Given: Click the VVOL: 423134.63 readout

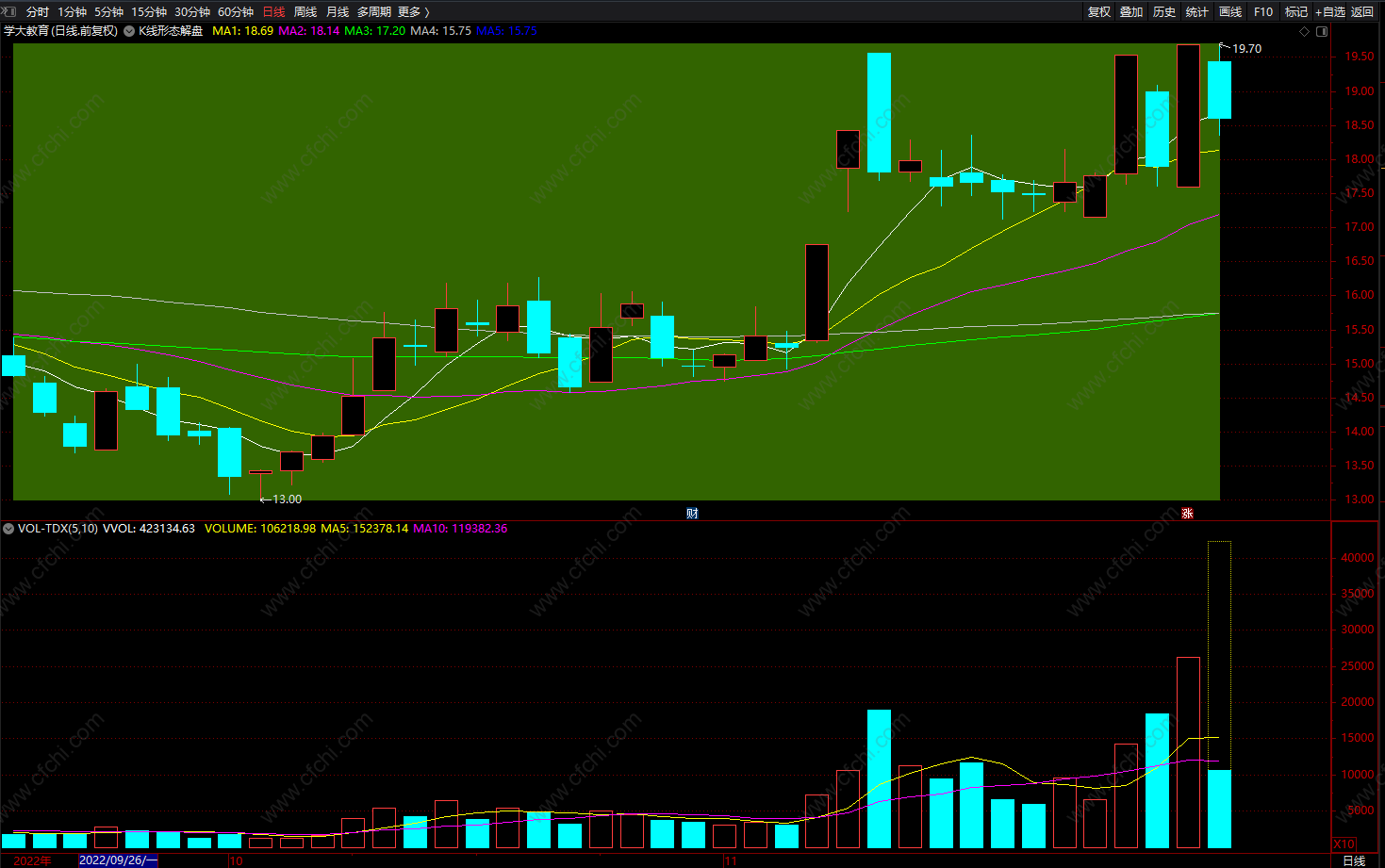Looking at the screenshot, I should click(x=149, y=529).
